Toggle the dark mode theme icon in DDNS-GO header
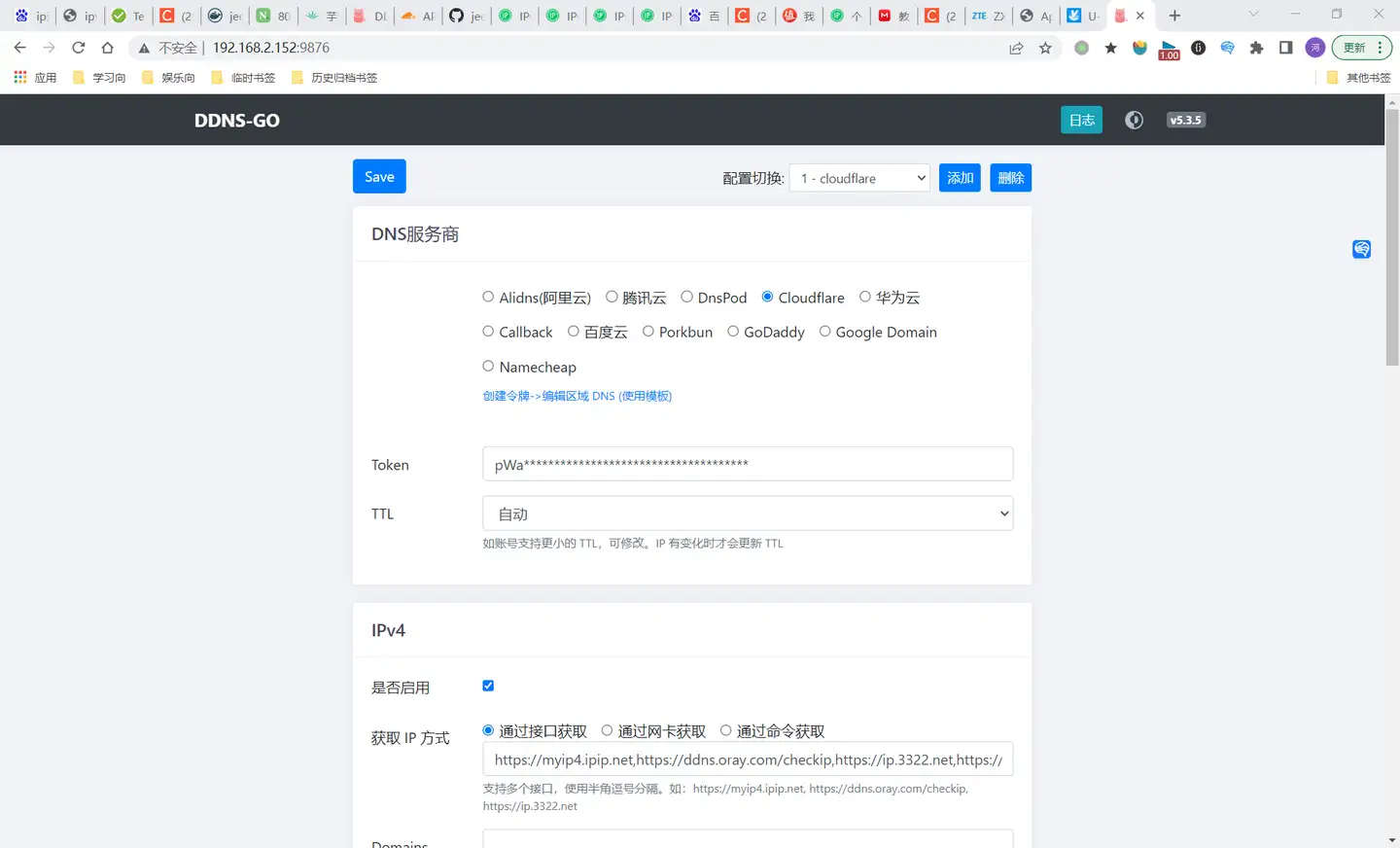The height and width of the screenshot is (848, 1400). (1134, 120)
